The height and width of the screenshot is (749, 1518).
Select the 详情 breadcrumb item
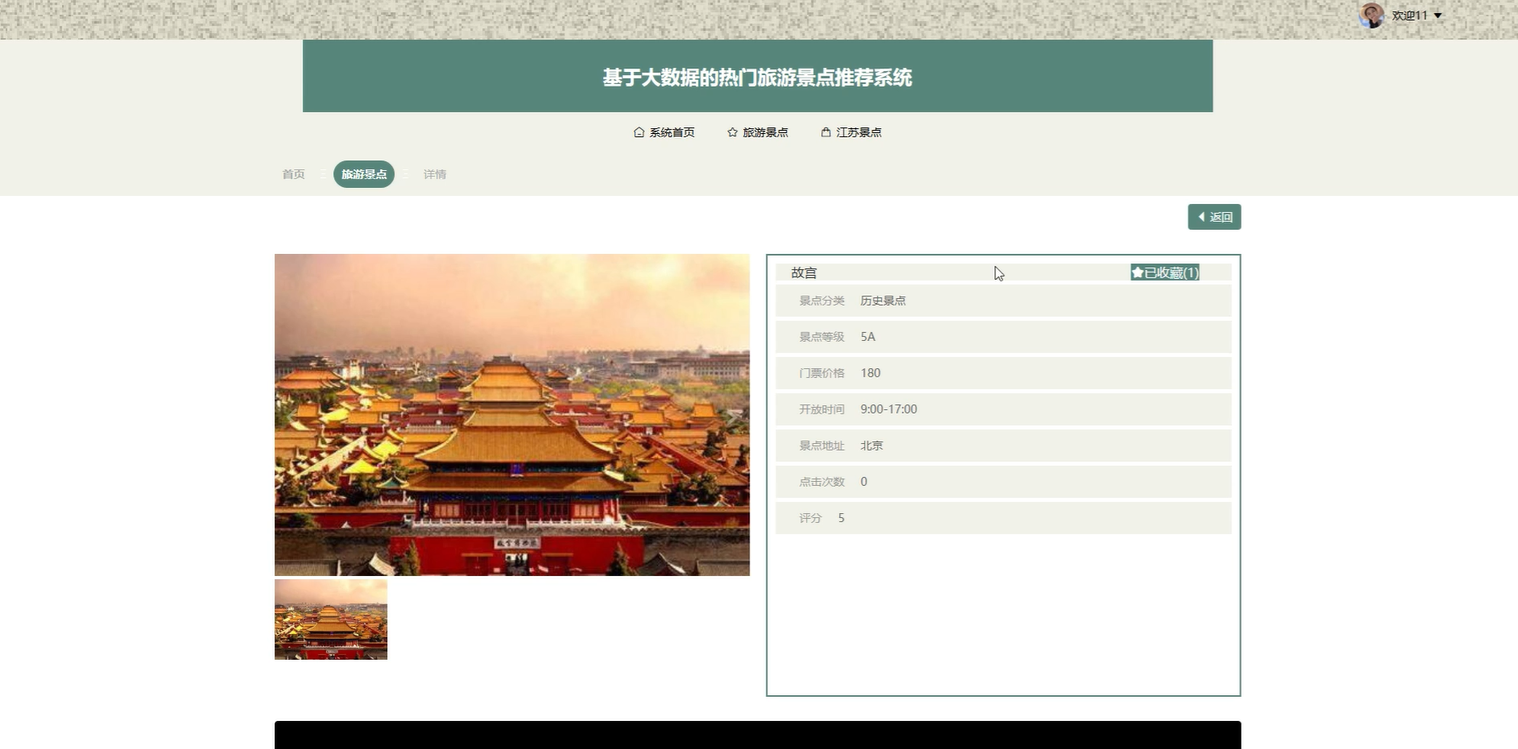434,173
